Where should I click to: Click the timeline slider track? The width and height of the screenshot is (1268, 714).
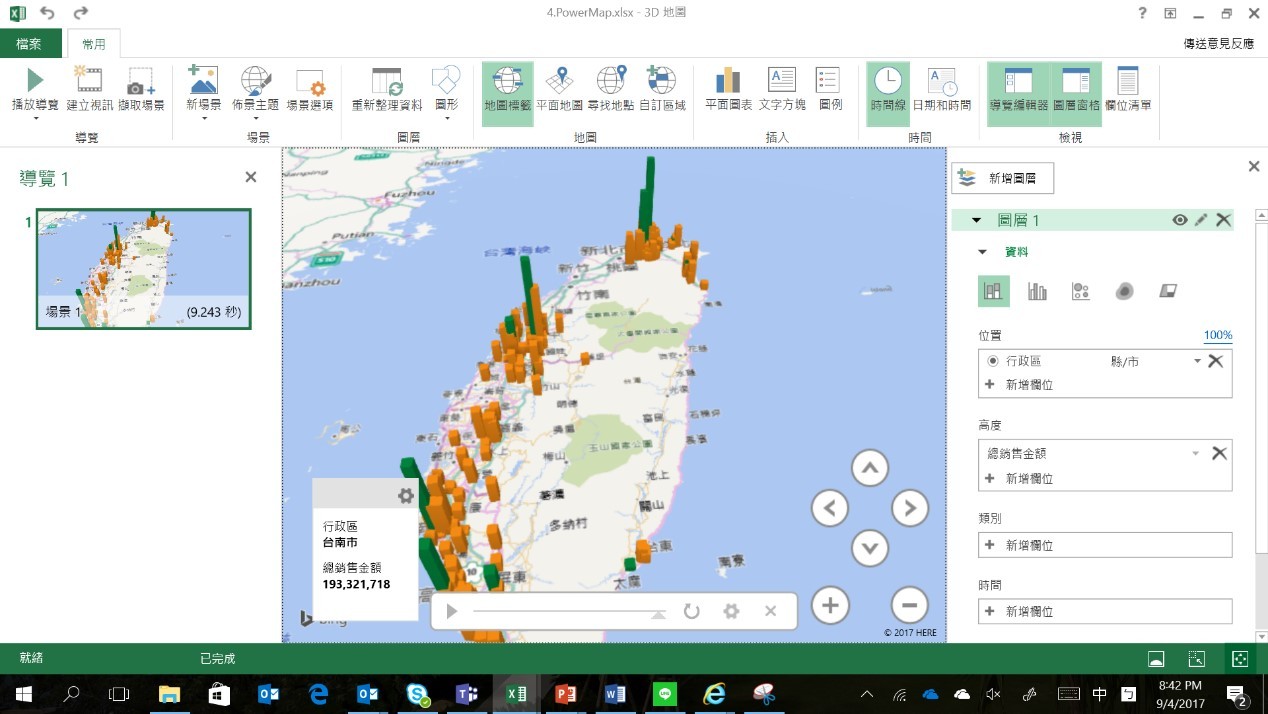pos(568,611)
